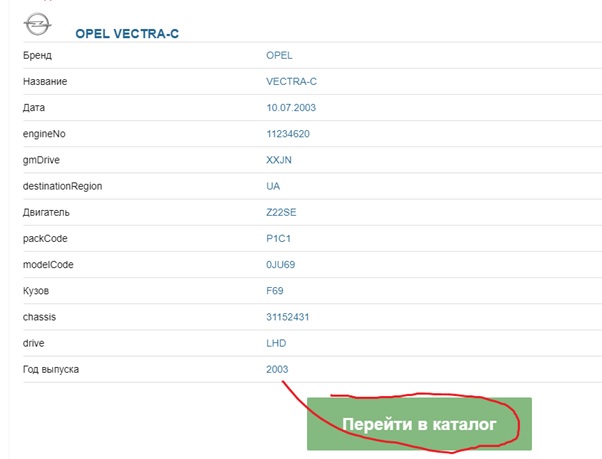Select engine code Z22SE
The height and width of the screenshot is (459, 602).
(283, 212)
